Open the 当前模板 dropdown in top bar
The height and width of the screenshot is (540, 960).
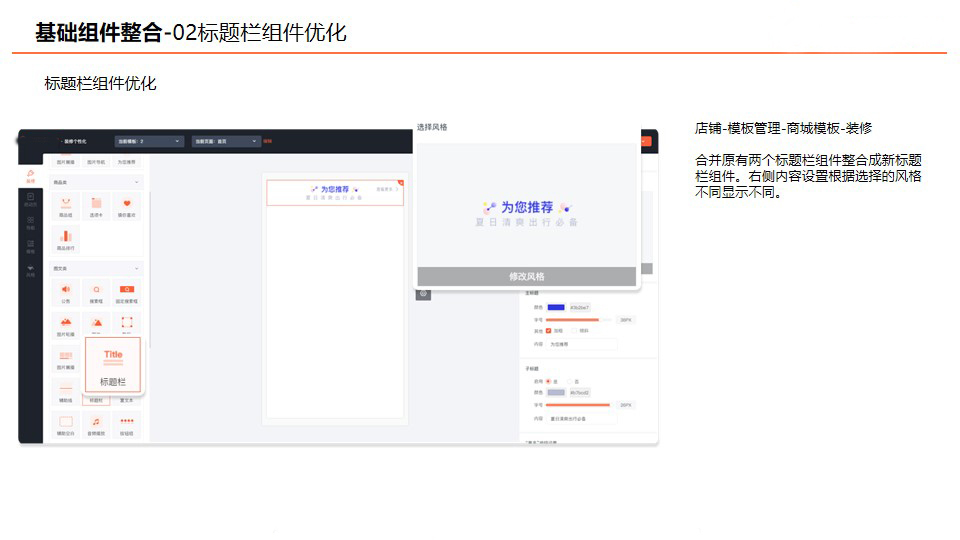tap(149, 141)
